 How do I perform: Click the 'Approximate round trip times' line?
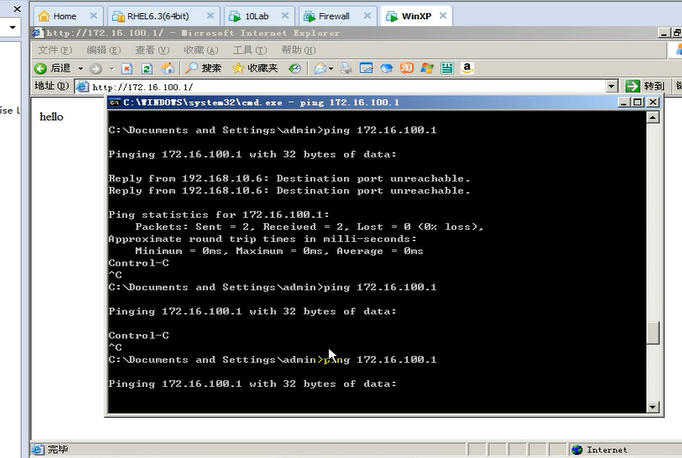(262, 239)
